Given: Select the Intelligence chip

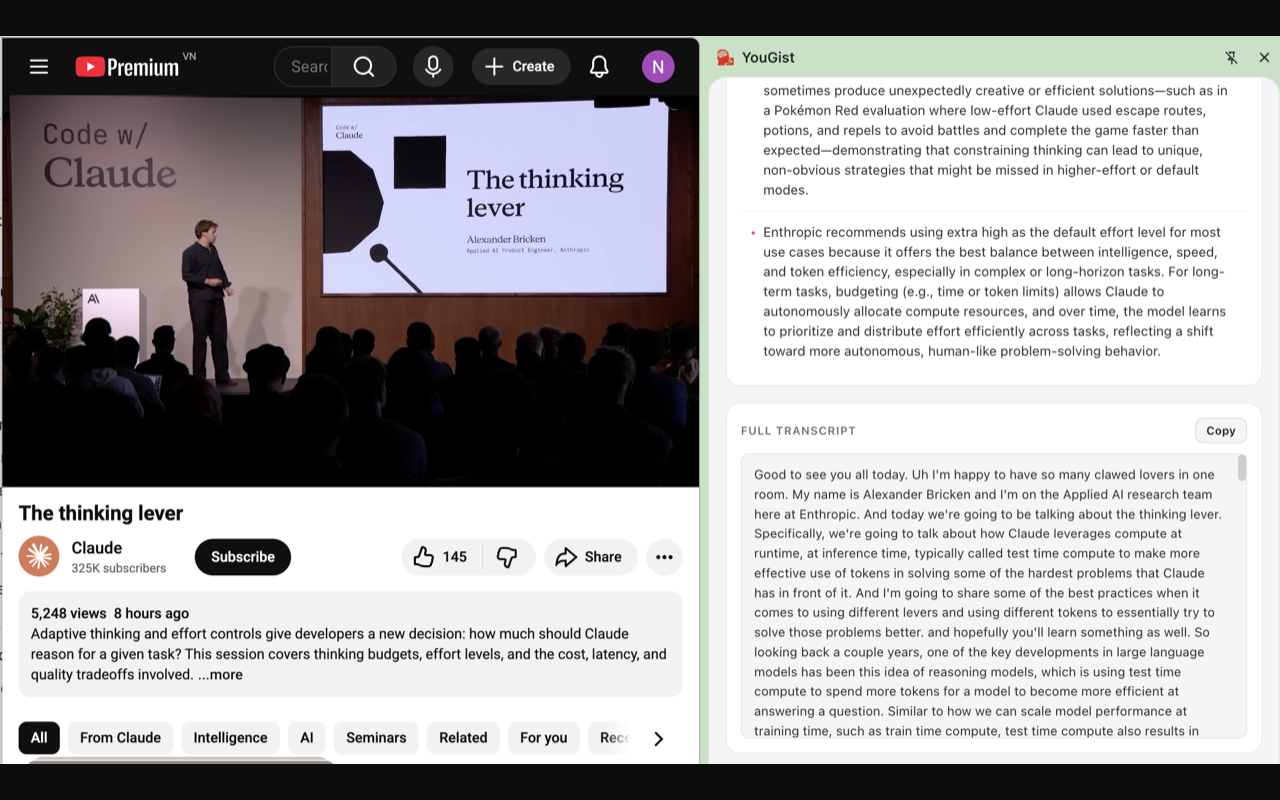Looking at the screenshot, I should pyautogui.click(x=230, y=738).
